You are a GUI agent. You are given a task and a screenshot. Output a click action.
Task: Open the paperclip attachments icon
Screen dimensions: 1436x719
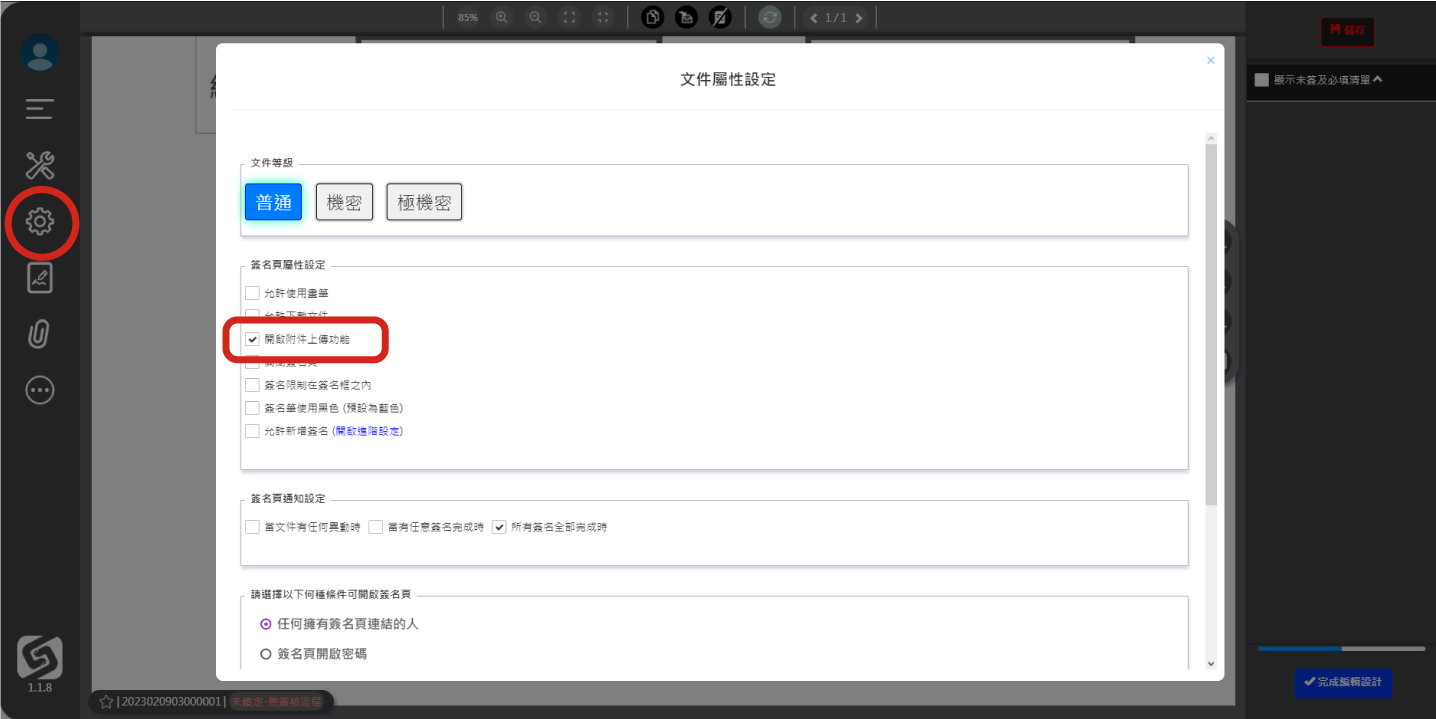pos(39,333)
